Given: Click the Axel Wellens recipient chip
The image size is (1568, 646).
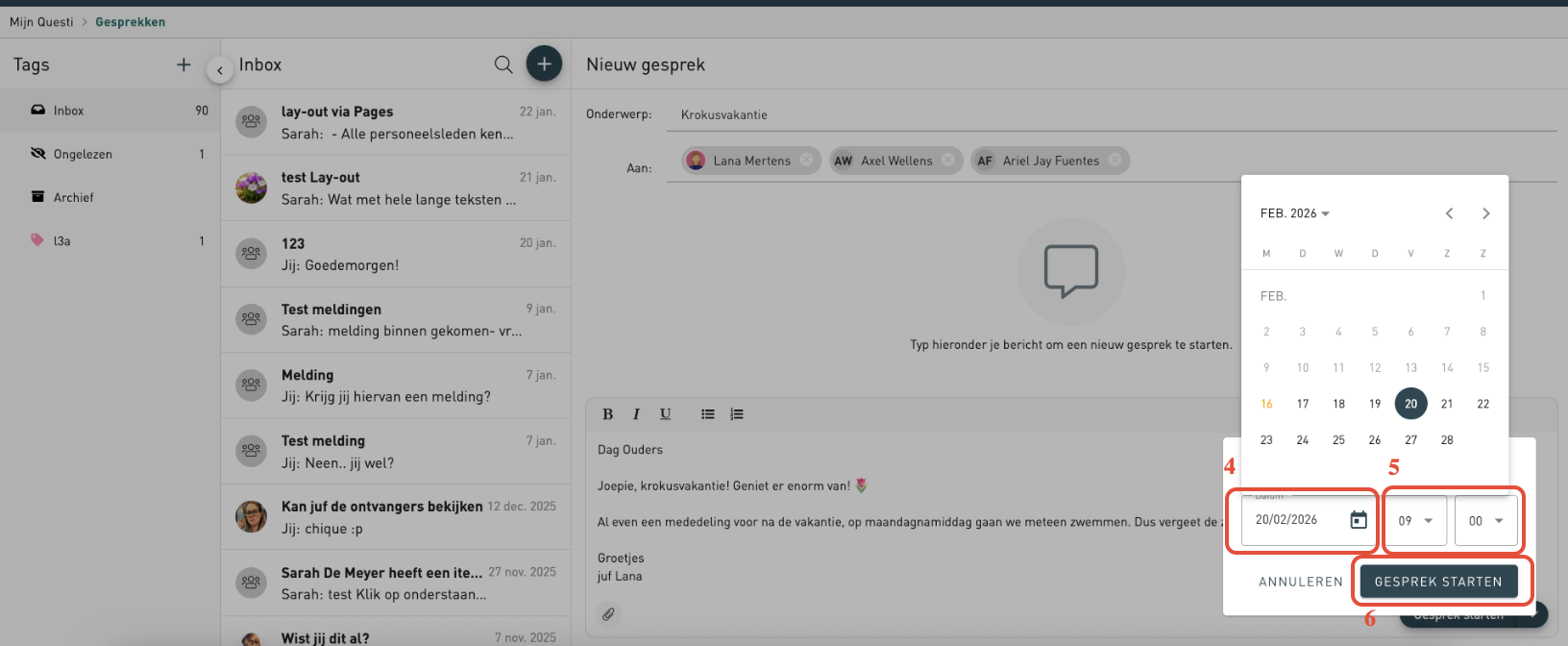Looking at the screenshot, I should point(896,161).
